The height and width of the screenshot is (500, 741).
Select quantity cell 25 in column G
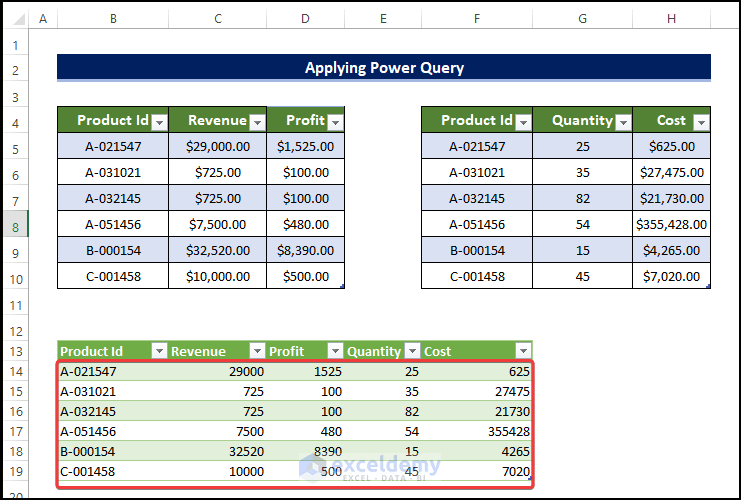coord(582,146)
